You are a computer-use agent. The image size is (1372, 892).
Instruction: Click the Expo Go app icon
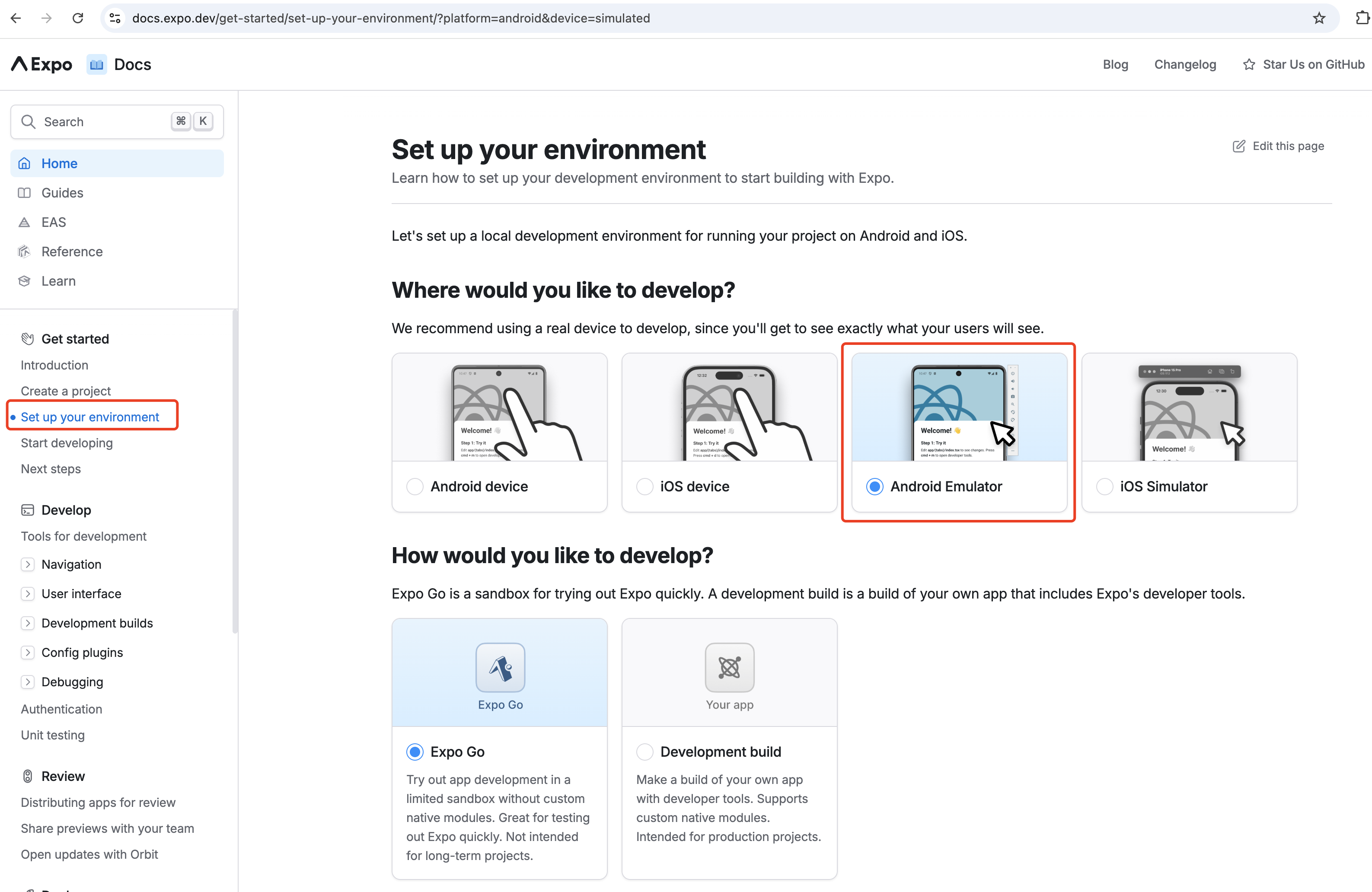coord(500,667)
